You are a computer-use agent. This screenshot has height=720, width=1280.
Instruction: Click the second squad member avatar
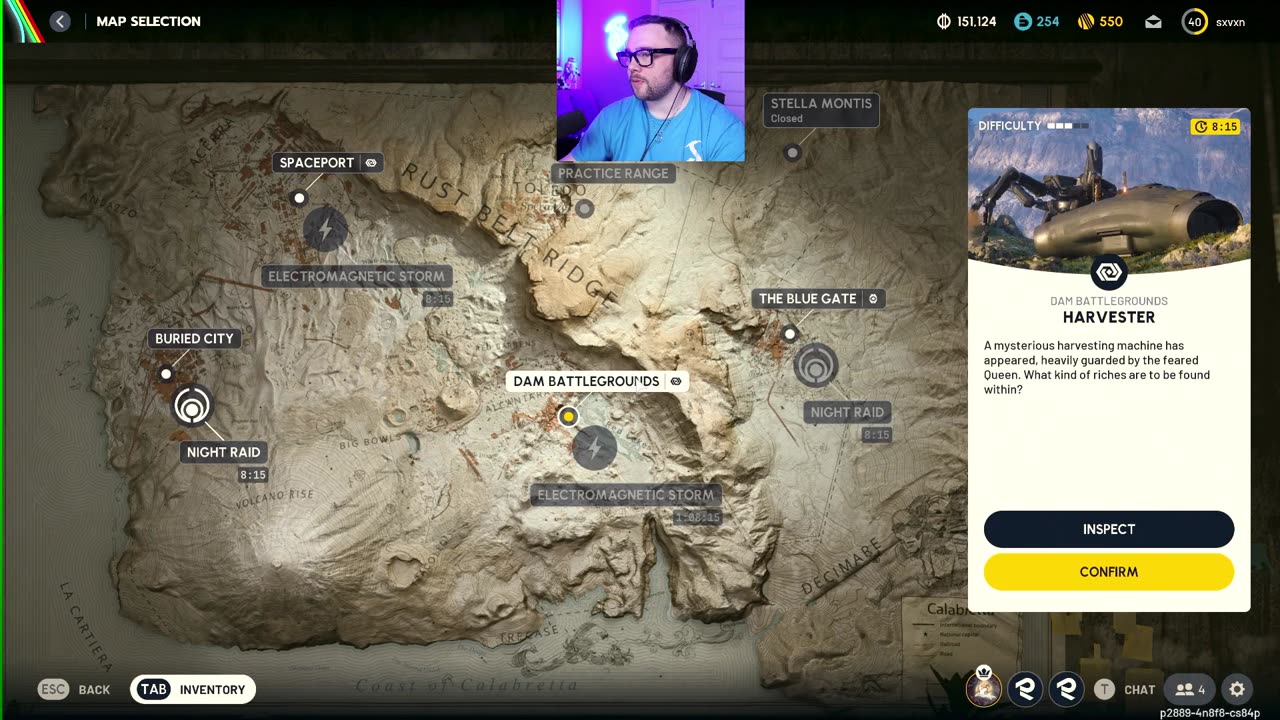(1025, 688)
